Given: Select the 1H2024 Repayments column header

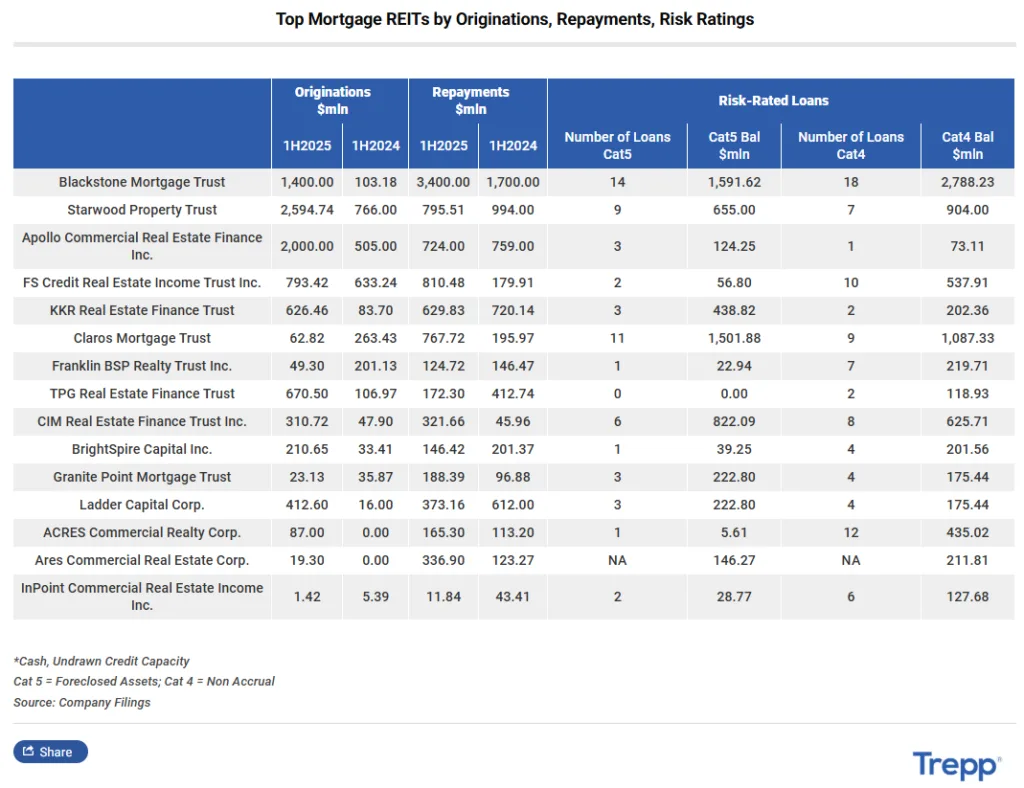Looking at the screenshot, I should pyautogui.click(x=512, y=145).
